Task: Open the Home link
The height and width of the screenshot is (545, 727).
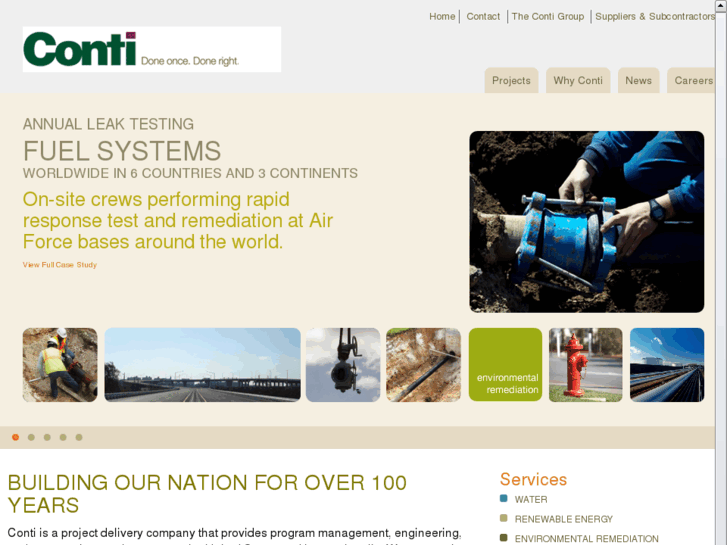Action: click(x=442, y=16)
